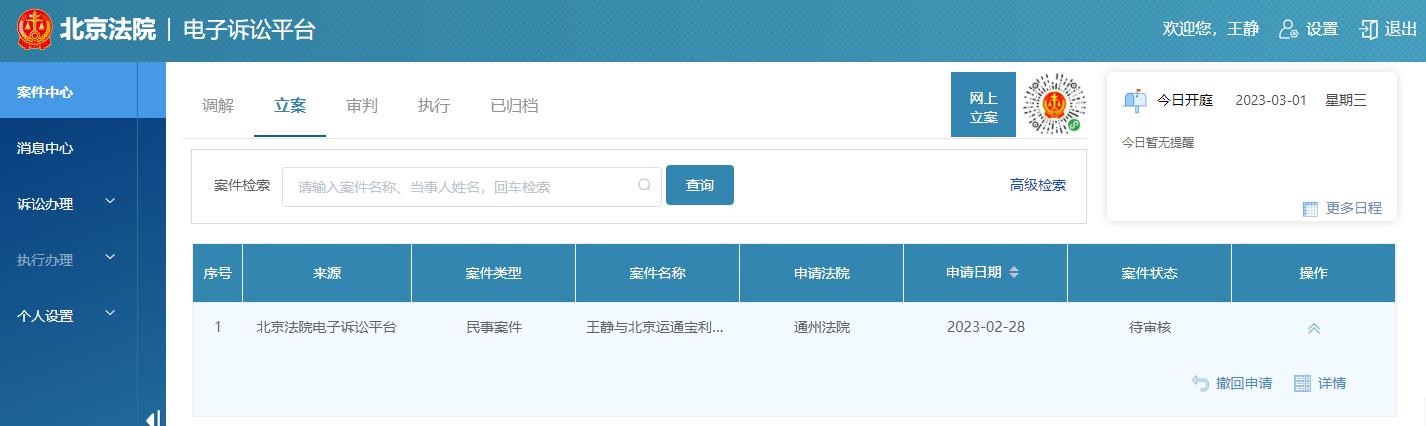Click the 撤回申请 undo arrow icon

(x=1201, y=383)
